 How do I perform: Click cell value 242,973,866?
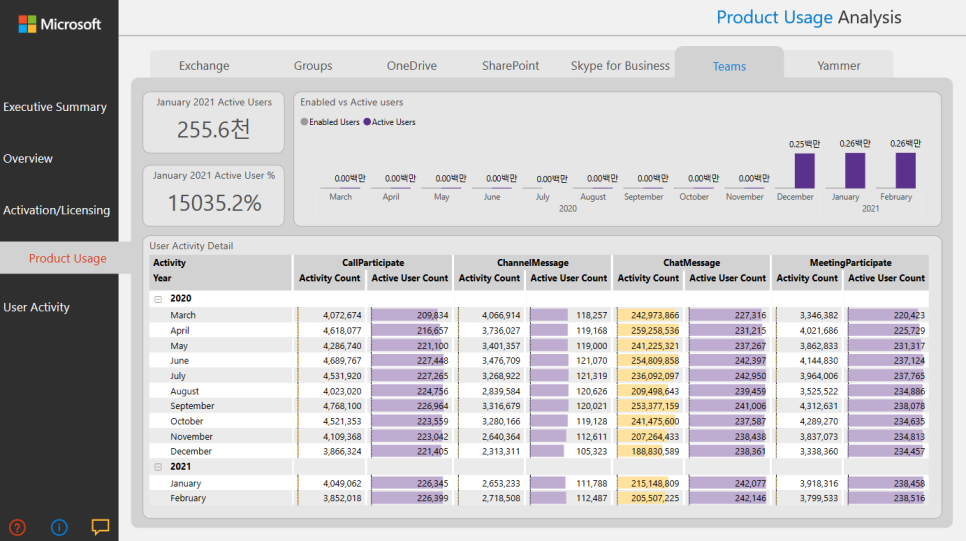point(654,315)
